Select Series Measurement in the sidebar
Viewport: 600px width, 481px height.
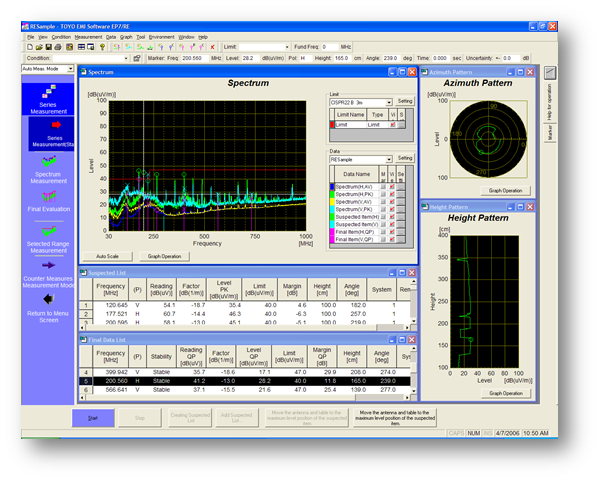[48, 99]
